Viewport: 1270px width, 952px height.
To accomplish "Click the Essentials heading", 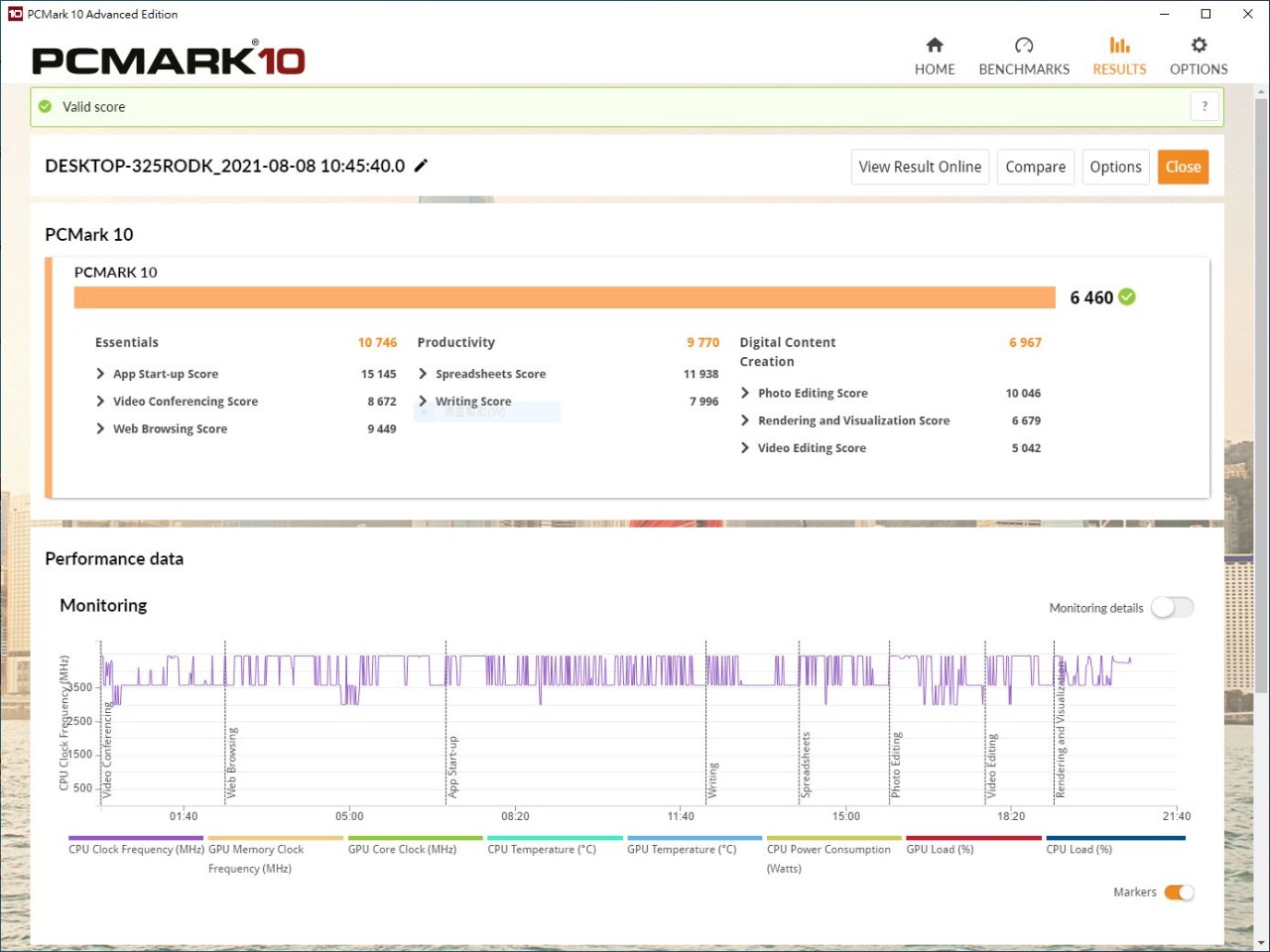I will [126, 342].
